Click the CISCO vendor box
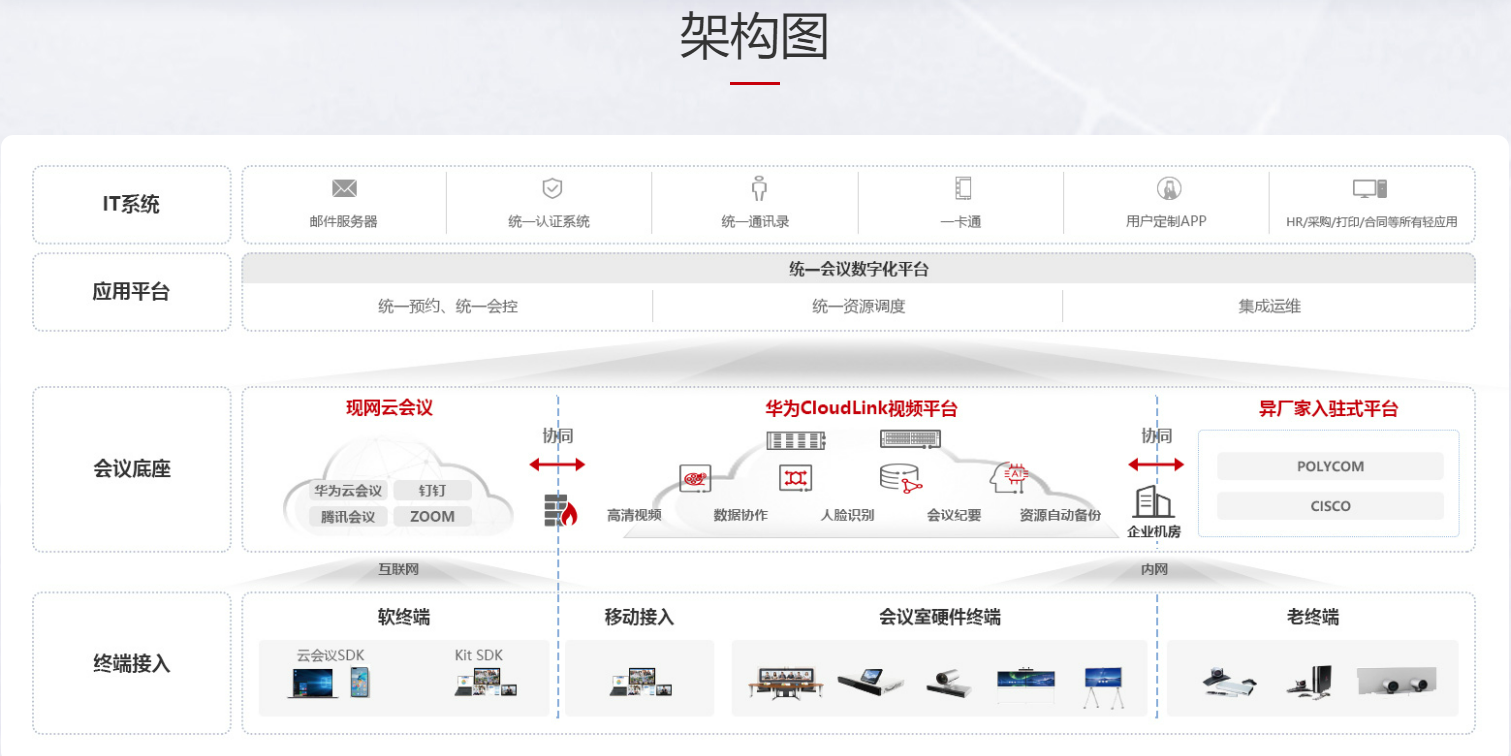The width and height of the screenshot is (1511, 756). (x=1330, y=506)
